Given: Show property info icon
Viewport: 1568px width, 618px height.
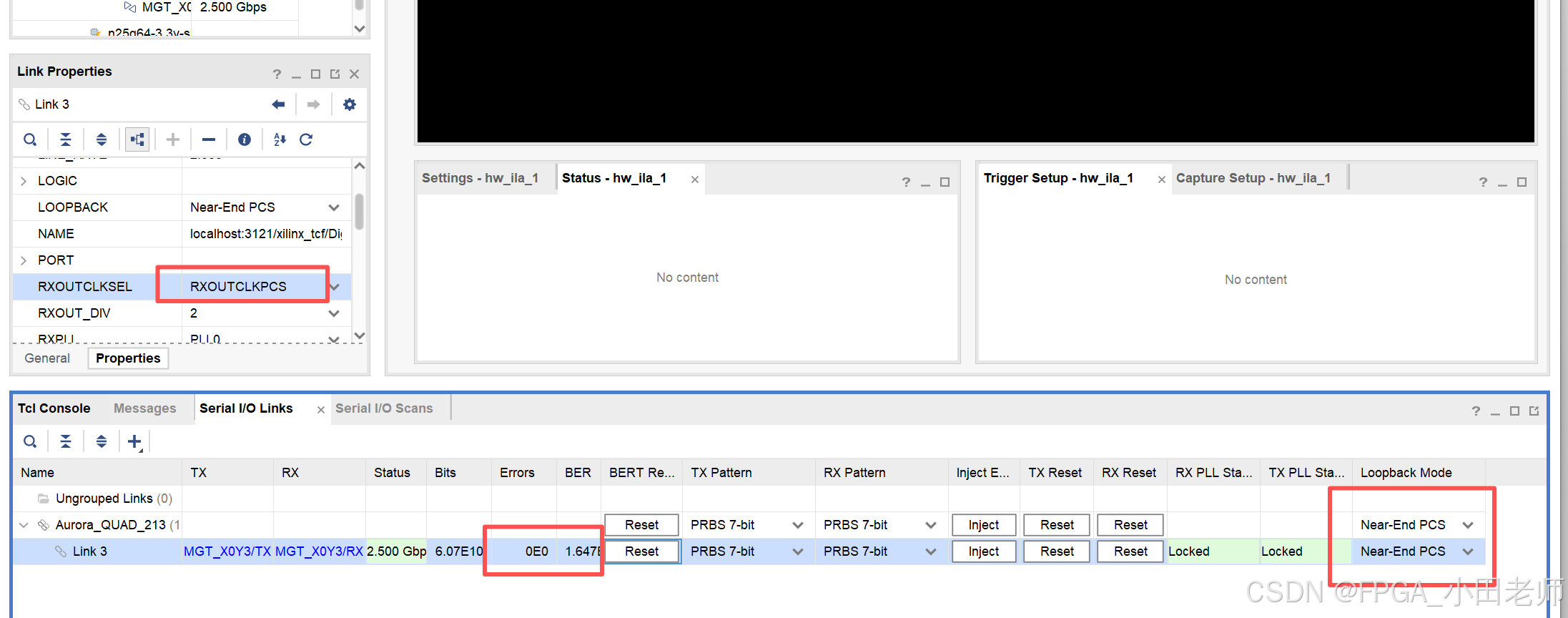Looking at the screenshot, I should [245, 139].
